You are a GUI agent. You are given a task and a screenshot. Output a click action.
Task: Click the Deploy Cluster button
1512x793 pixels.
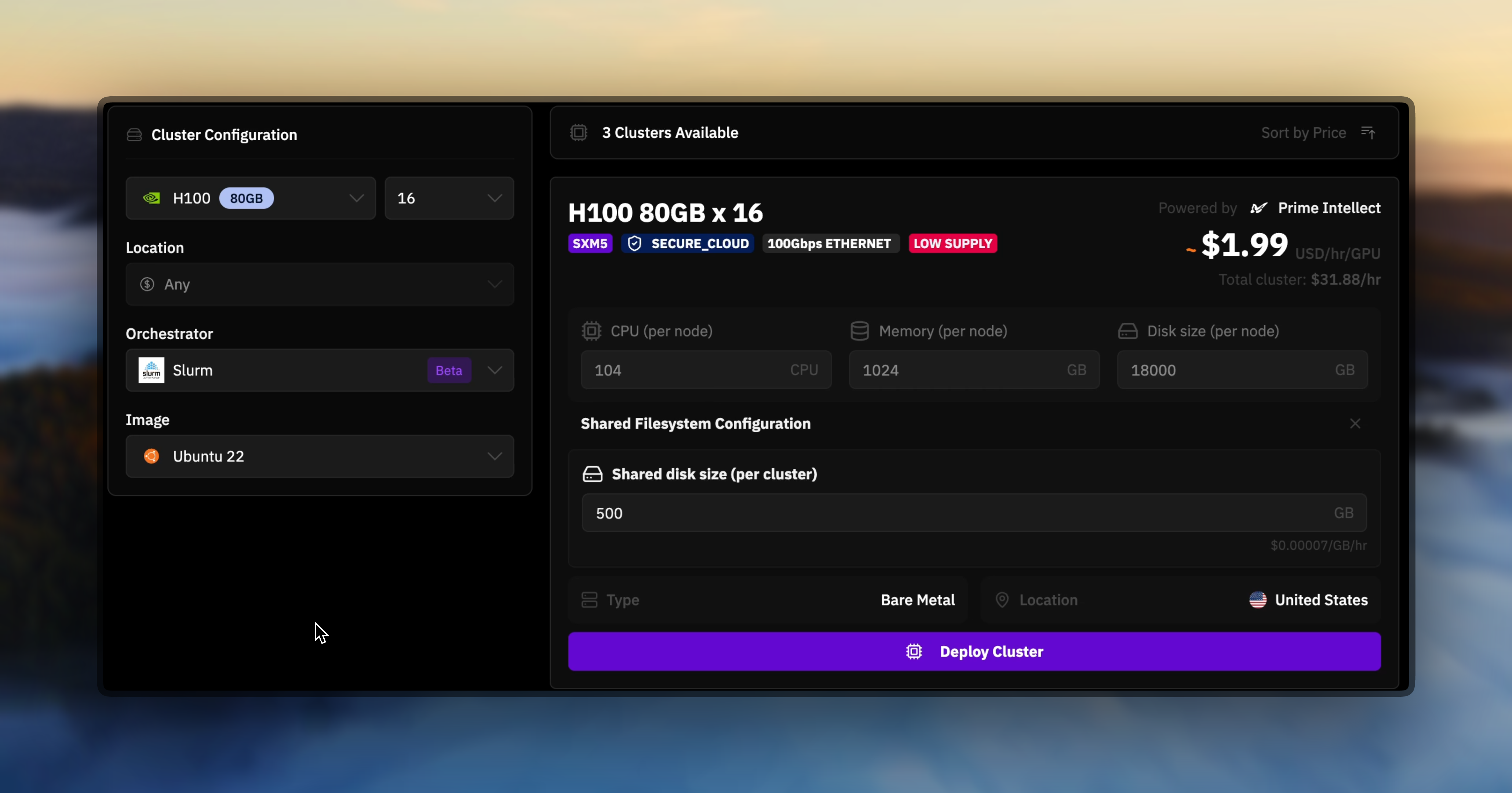point(974,651)
